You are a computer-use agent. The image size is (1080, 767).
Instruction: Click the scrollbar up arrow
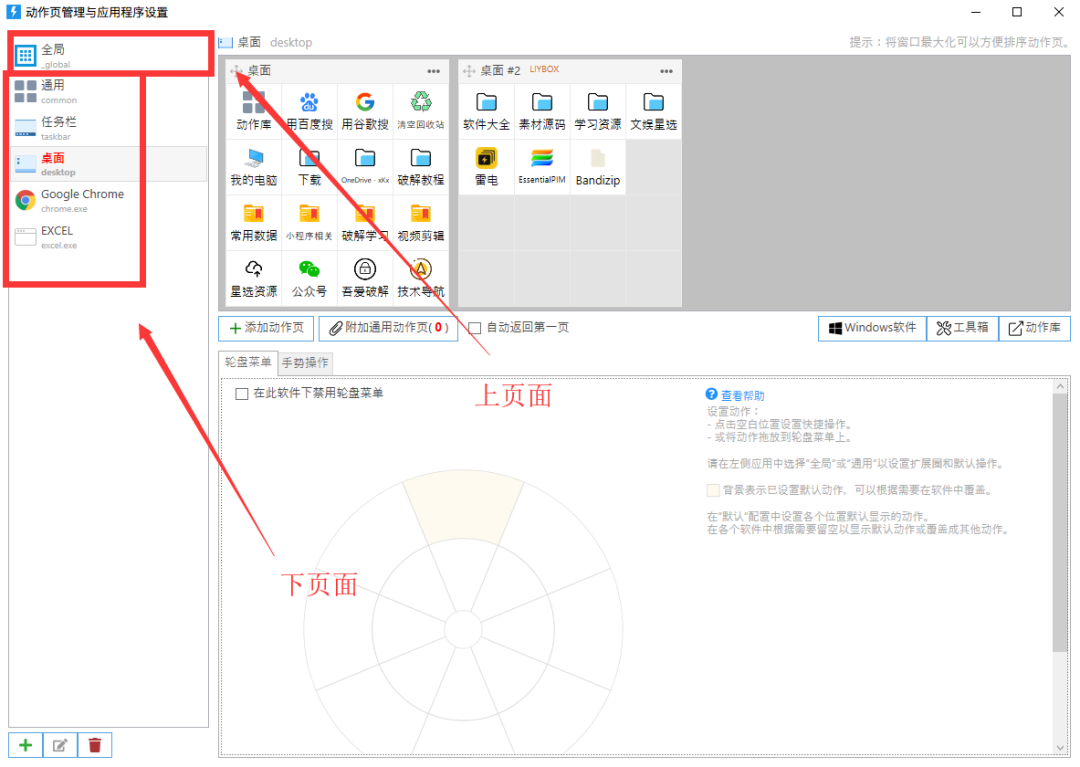1060,387
